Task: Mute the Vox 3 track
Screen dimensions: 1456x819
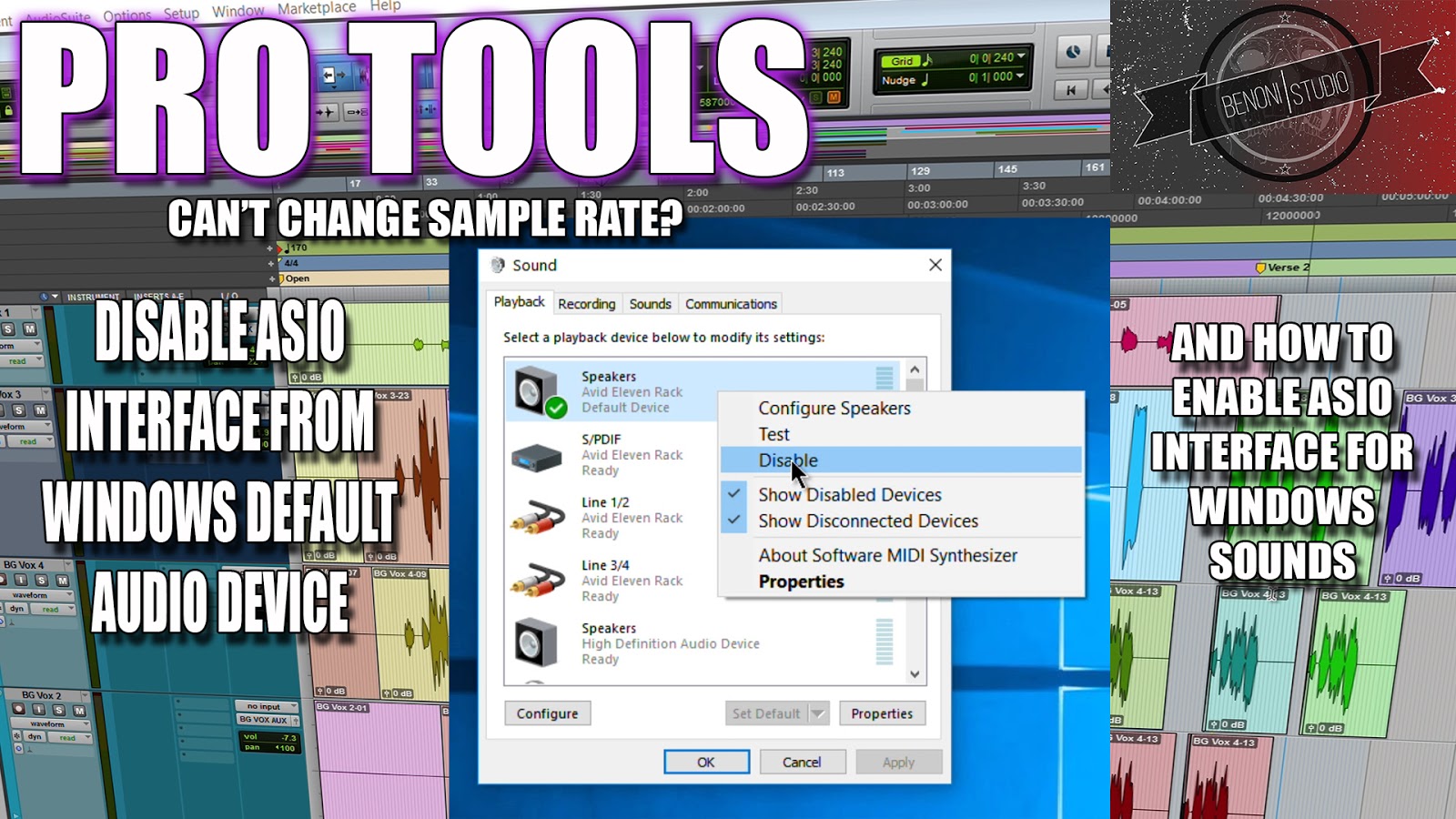Action: (x=40, y=410)
